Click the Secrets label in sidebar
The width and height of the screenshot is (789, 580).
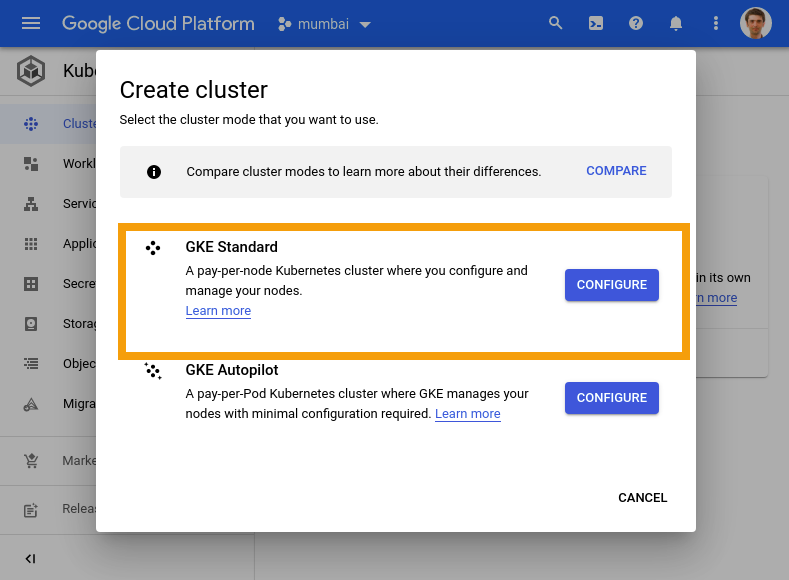(79, 284)
